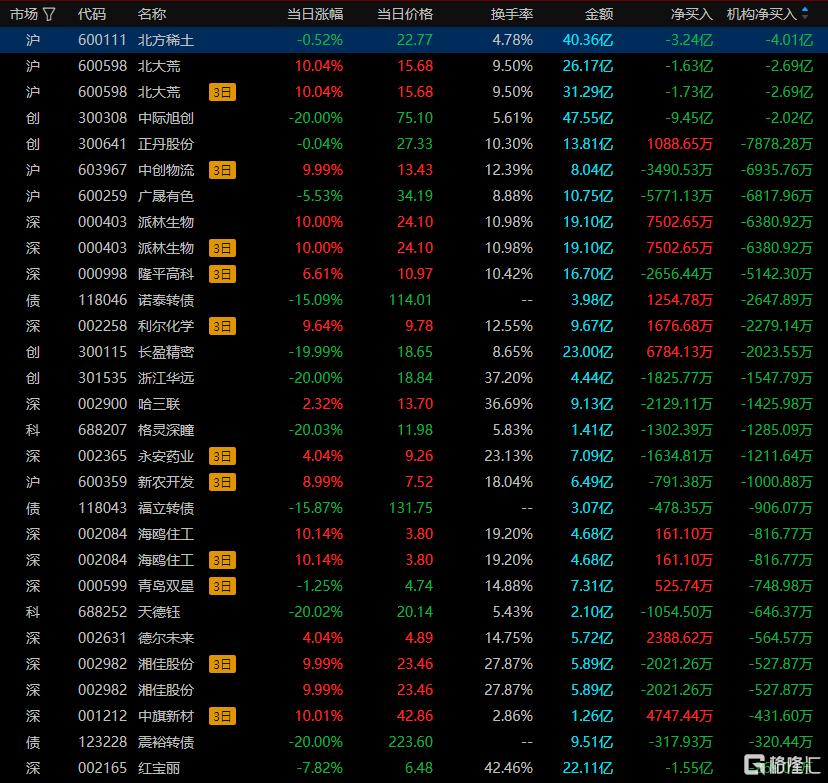The image size is (828, 783).
Task: Open the 中际旭创 row
Action: (414, 118)
